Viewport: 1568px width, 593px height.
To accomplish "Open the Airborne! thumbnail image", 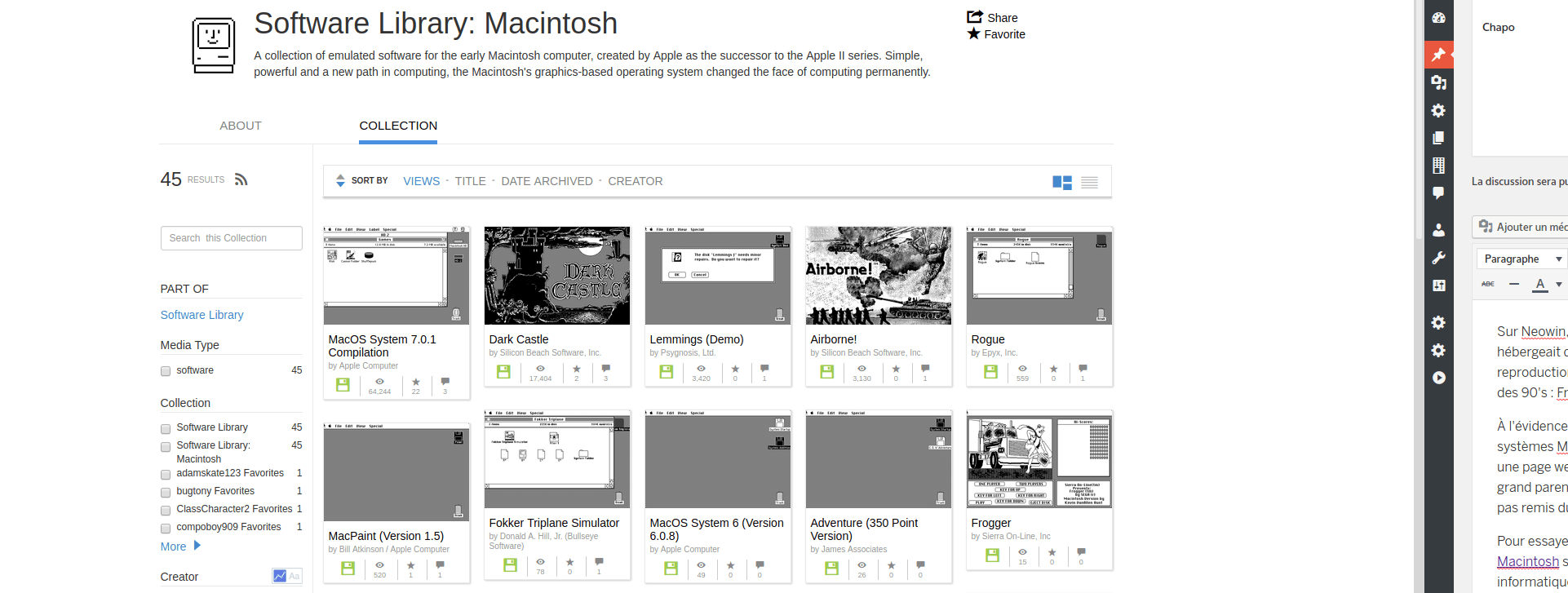I will tap(879, 276).
